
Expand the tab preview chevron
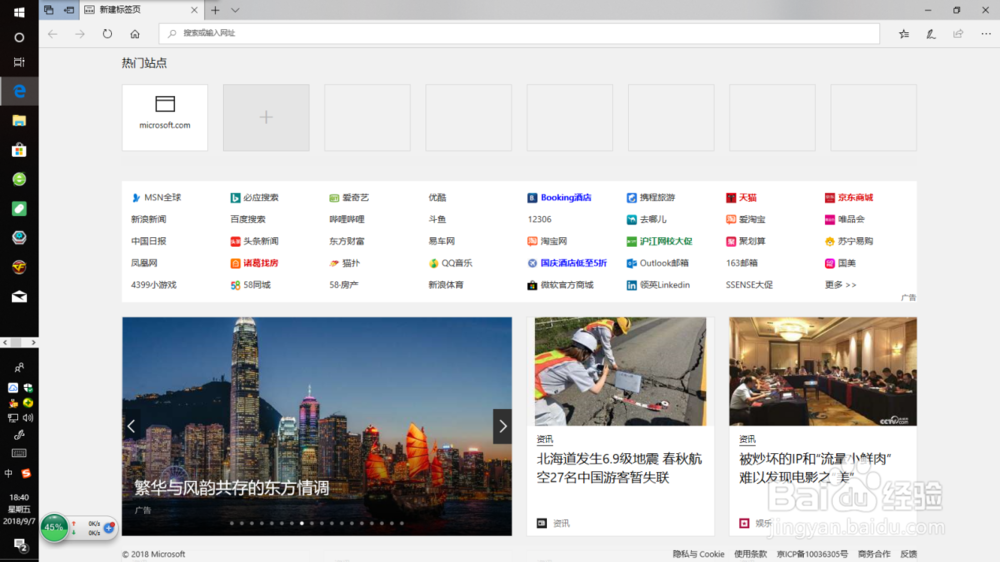(235, 10)
